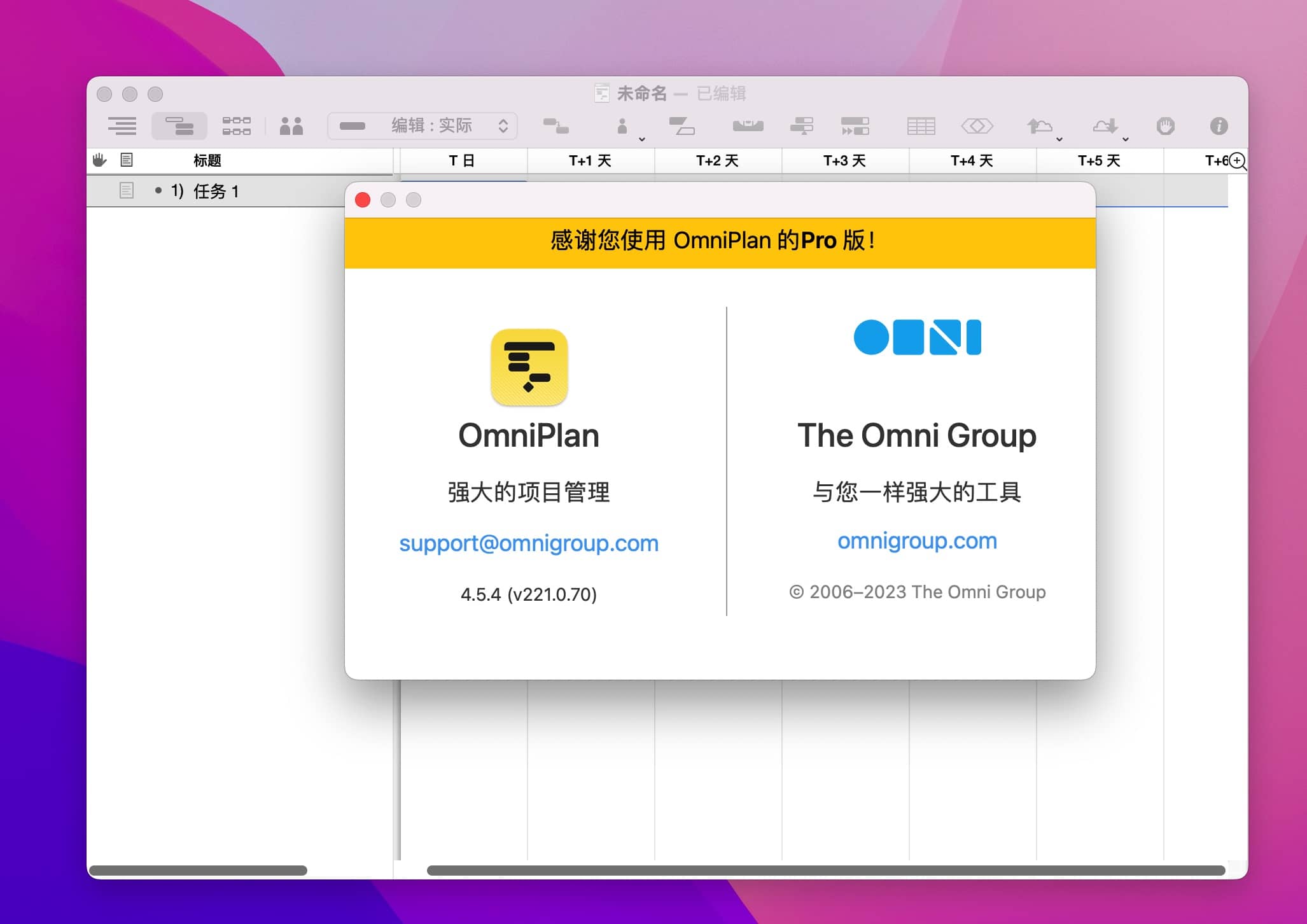Image resolution: width=1307 pixels, height=924 pixels.
Task: Zoom in the Gantt timeline magnifier
Action: pos(1237,161)
